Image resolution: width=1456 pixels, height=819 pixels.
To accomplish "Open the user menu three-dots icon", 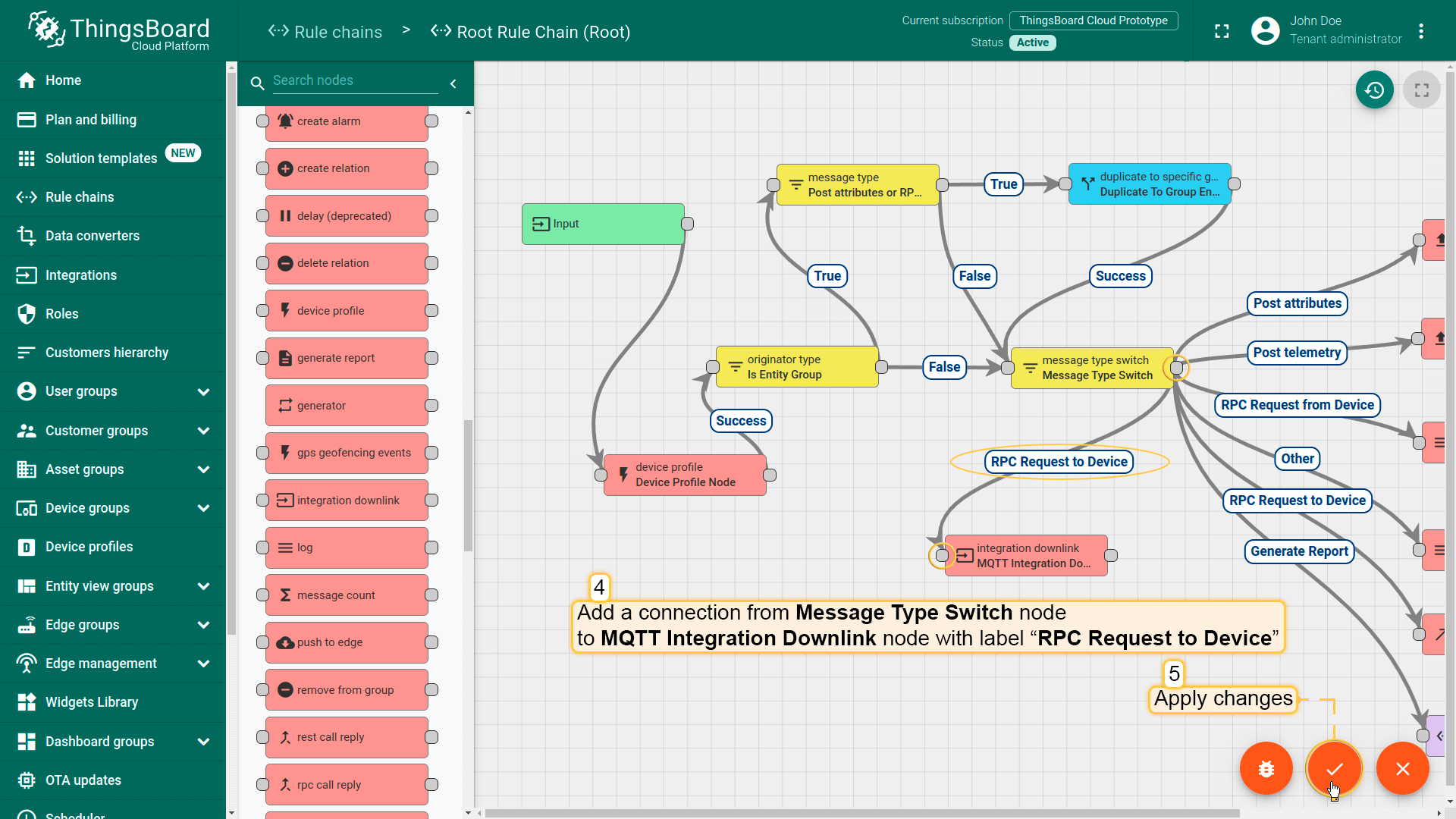I will [1421, 31].
